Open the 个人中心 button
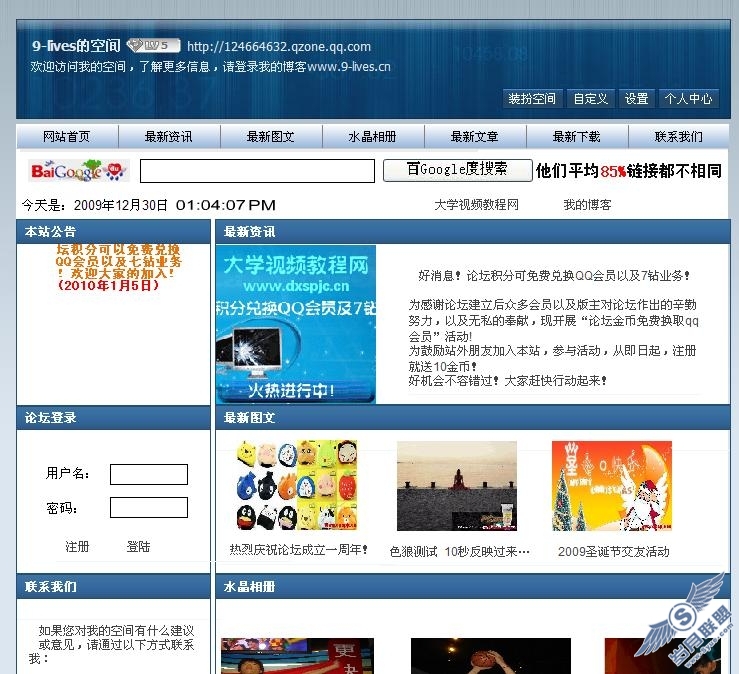This screenshot has height=674, width=739. (689, 99)
